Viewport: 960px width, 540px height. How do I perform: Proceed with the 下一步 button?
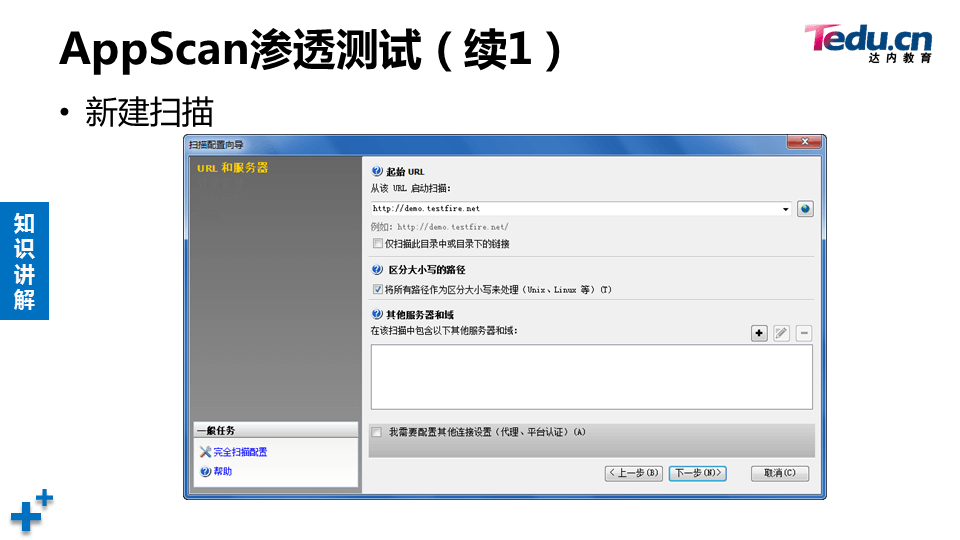point(698,473)
